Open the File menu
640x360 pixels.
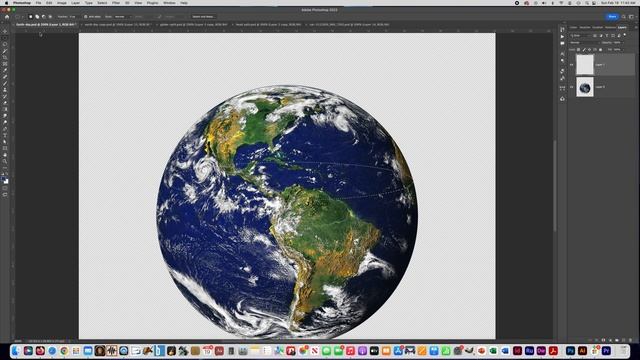pos(38,3)
